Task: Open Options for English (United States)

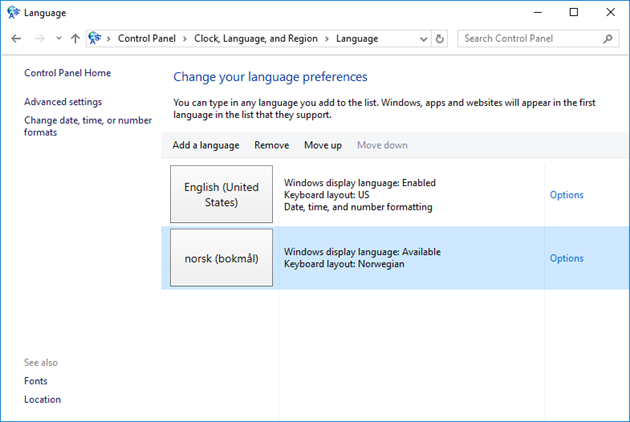Action: click(567, 195)
